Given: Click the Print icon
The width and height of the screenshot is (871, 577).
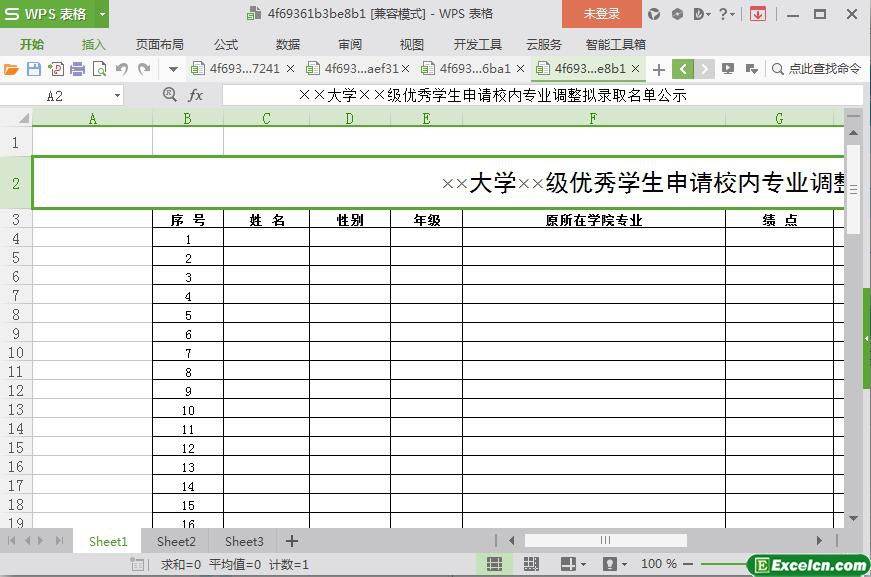Looking at the screenshot, I should pyautogui.click(x=77, y=69).
